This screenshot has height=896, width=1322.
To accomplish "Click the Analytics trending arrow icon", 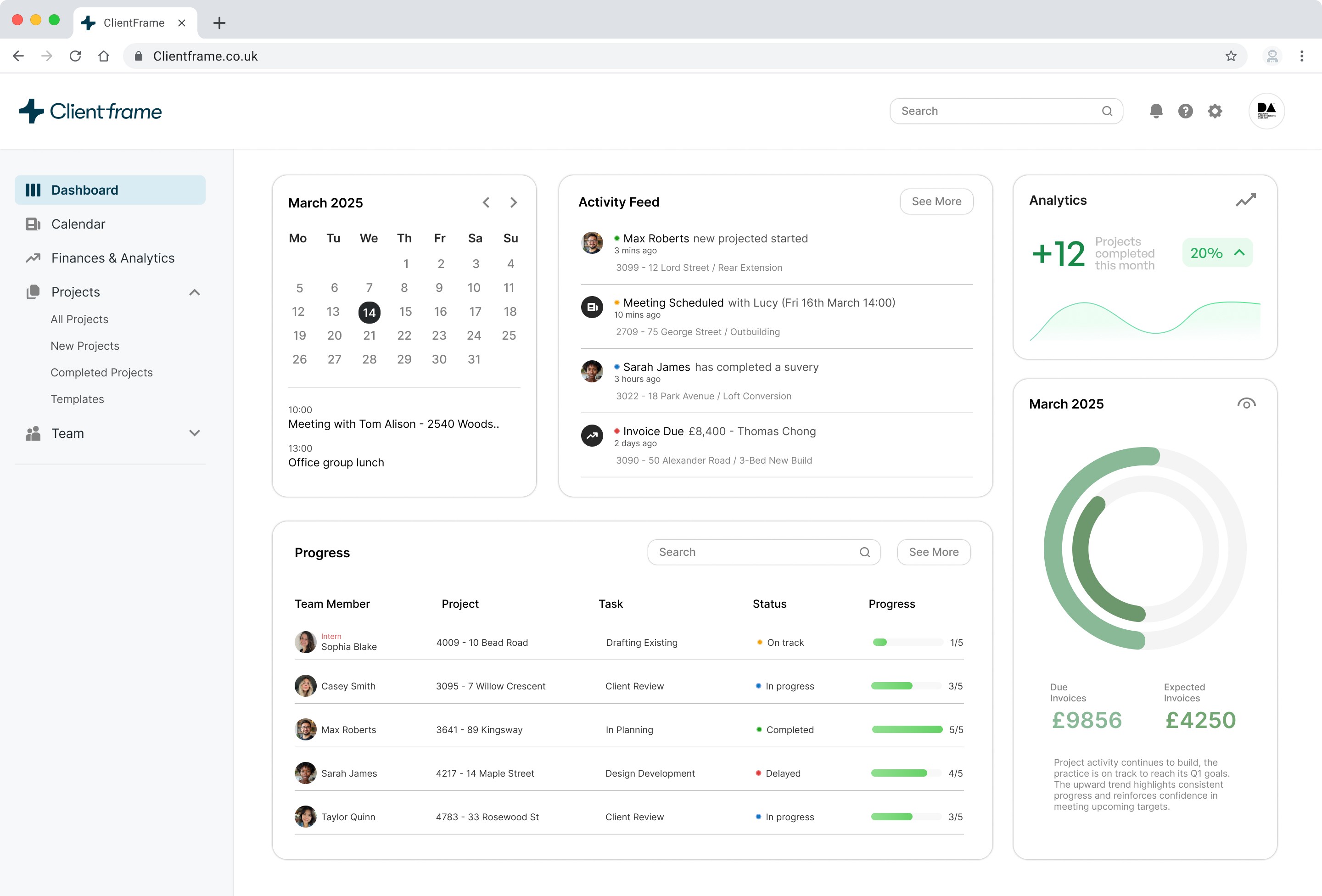I will (1245, 200).
